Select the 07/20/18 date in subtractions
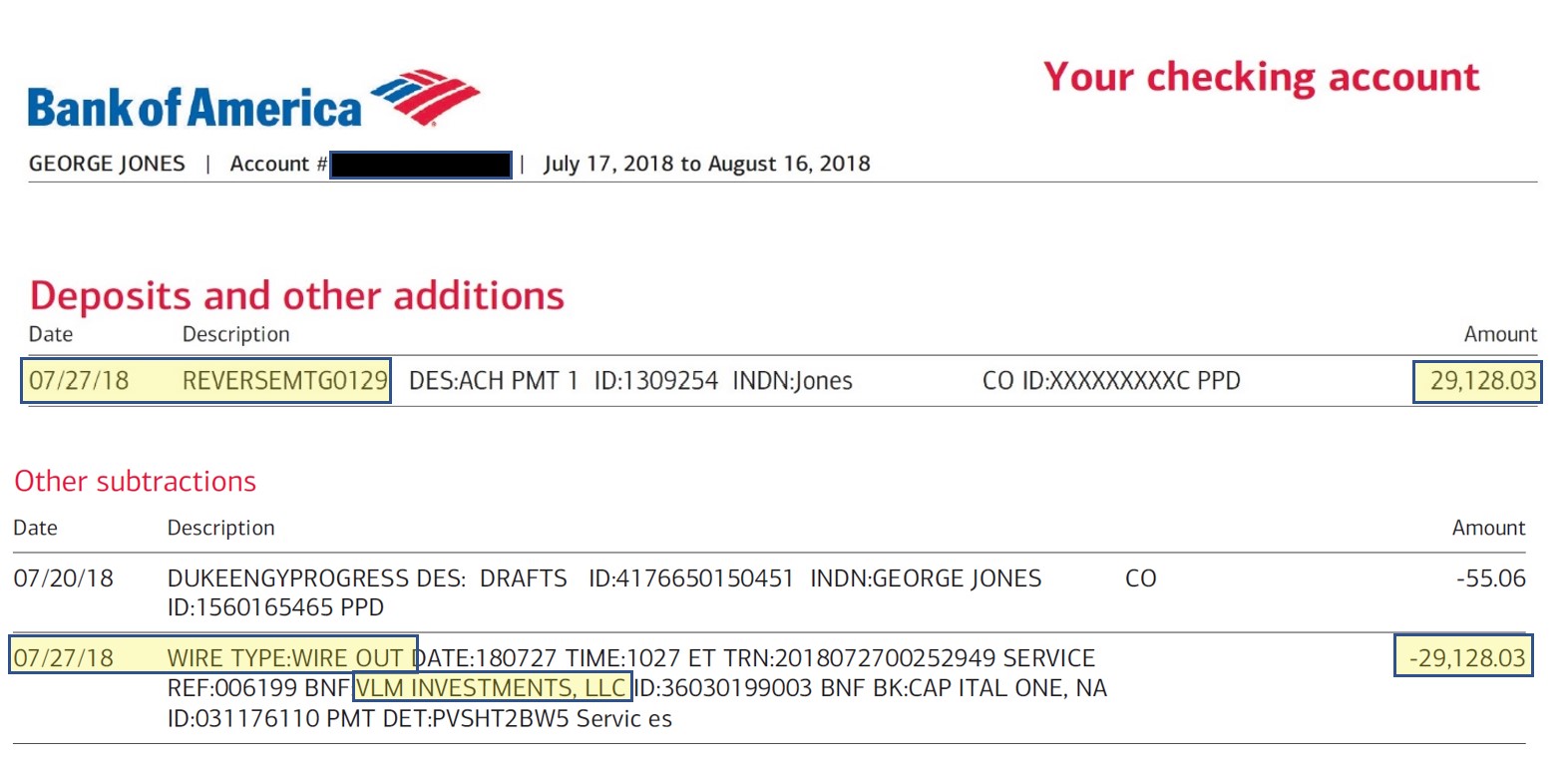 click(x=64, y=578)
